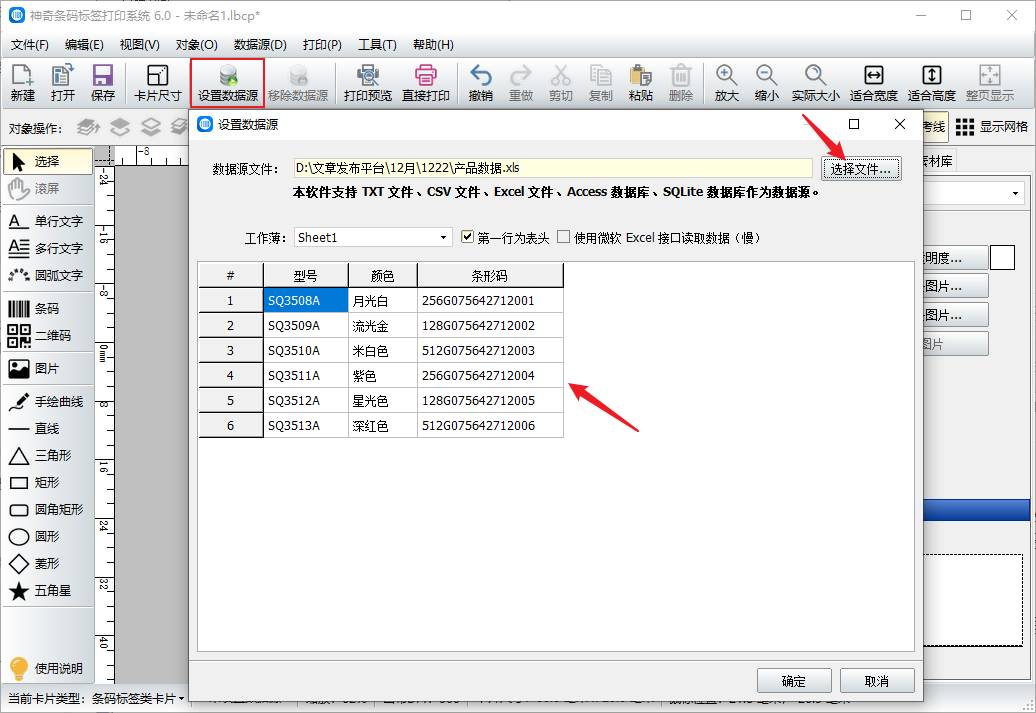Image resolution: width=1036 pixels, height=713 pixels.
Task: Open the 对象(O) menu
Action: pos(197,45)
